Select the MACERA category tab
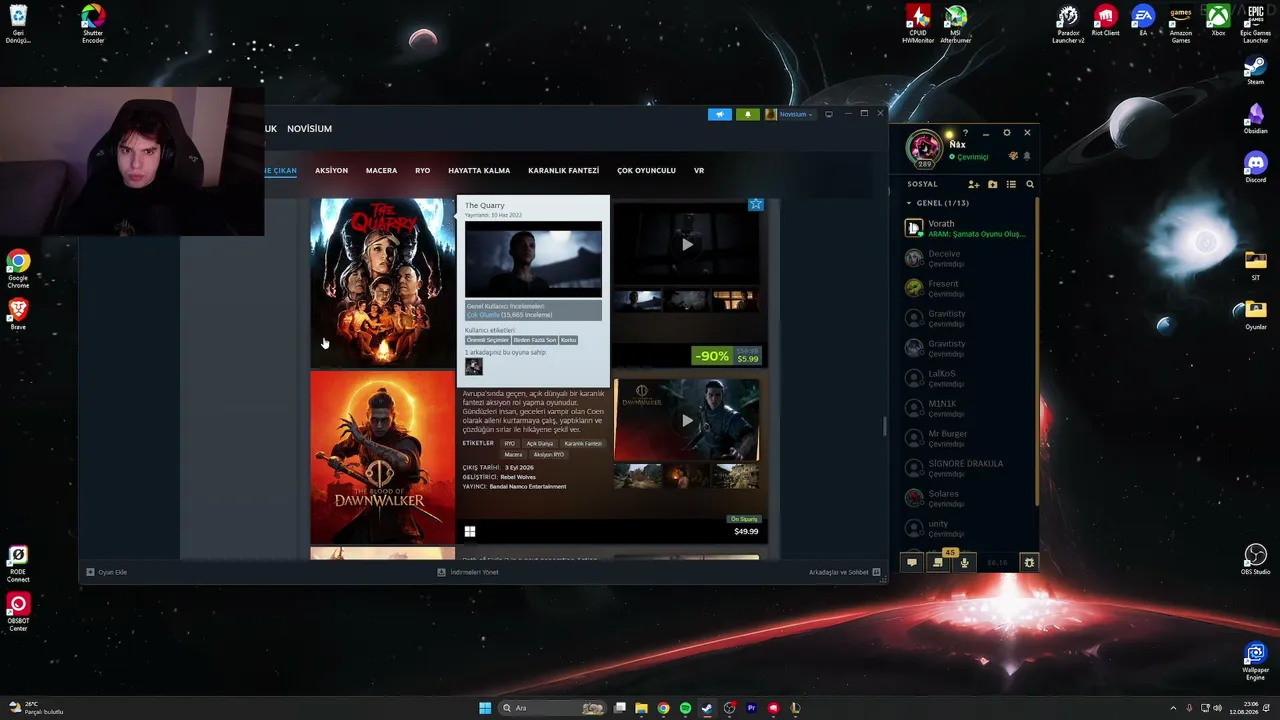The image size is (1280, 720). point(381,171)
